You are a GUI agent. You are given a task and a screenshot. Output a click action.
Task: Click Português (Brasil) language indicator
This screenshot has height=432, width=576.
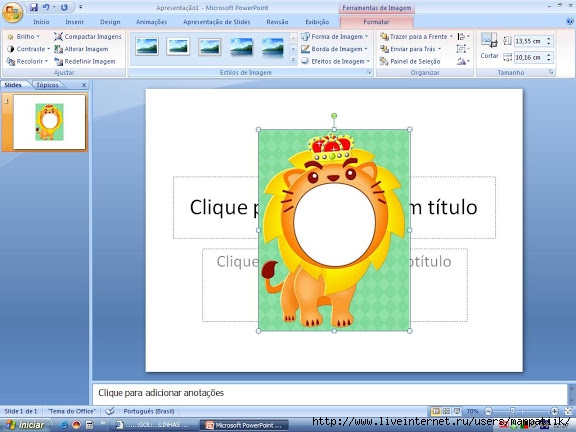tap(149, 411)
